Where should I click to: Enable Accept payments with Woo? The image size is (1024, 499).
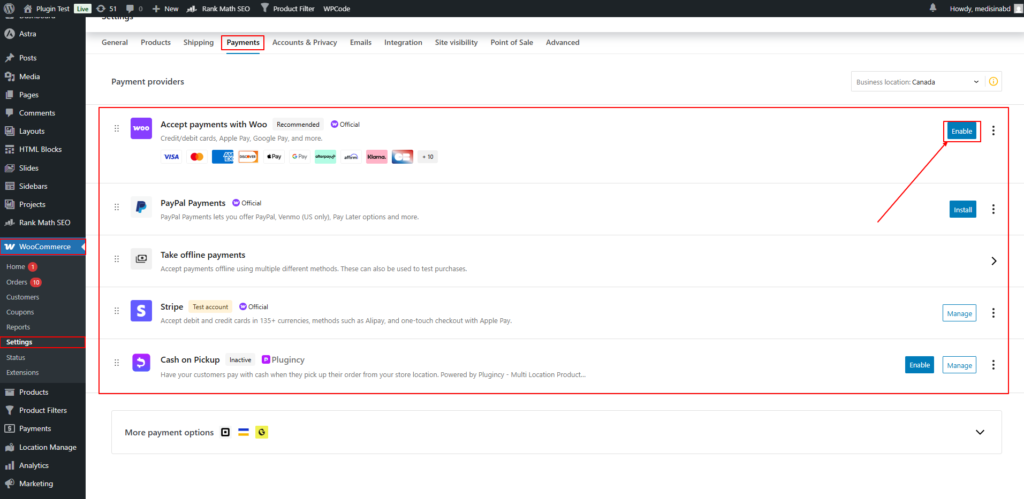[x=961, y=131]
